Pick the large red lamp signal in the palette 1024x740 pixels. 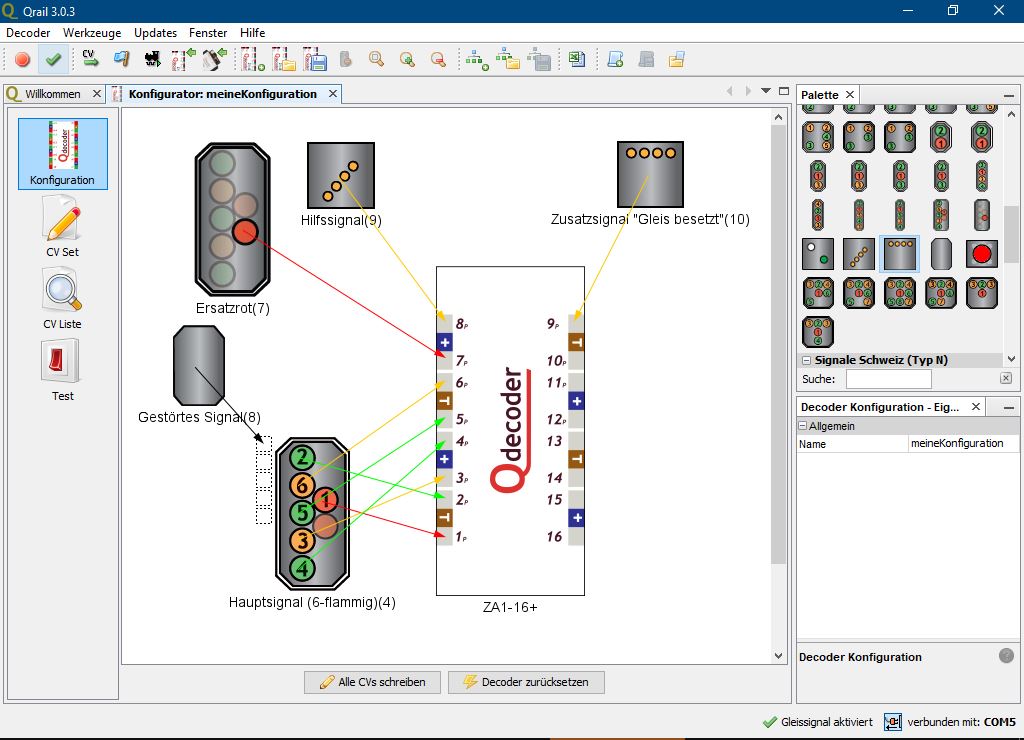click(982, 254)
